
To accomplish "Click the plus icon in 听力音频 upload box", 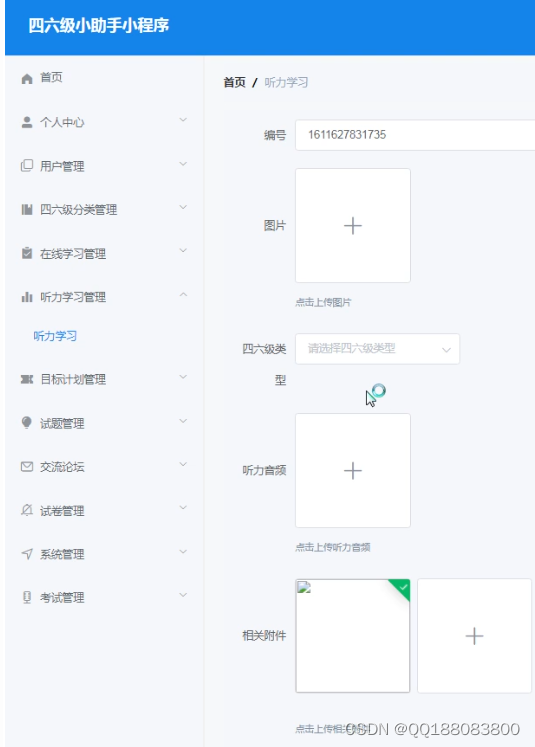I will pyautogui.click(x=353, y=471).
